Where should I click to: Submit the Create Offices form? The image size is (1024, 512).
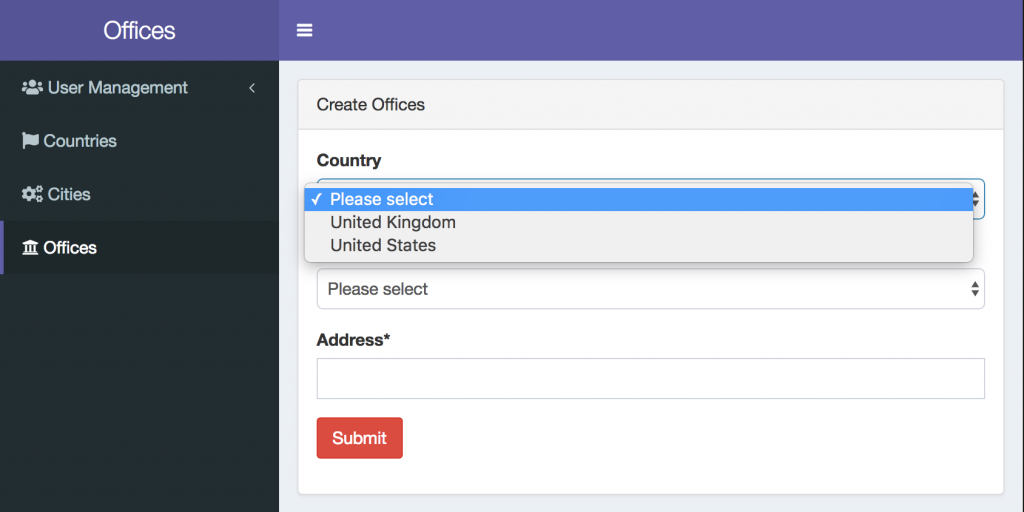tap(360, 438)
